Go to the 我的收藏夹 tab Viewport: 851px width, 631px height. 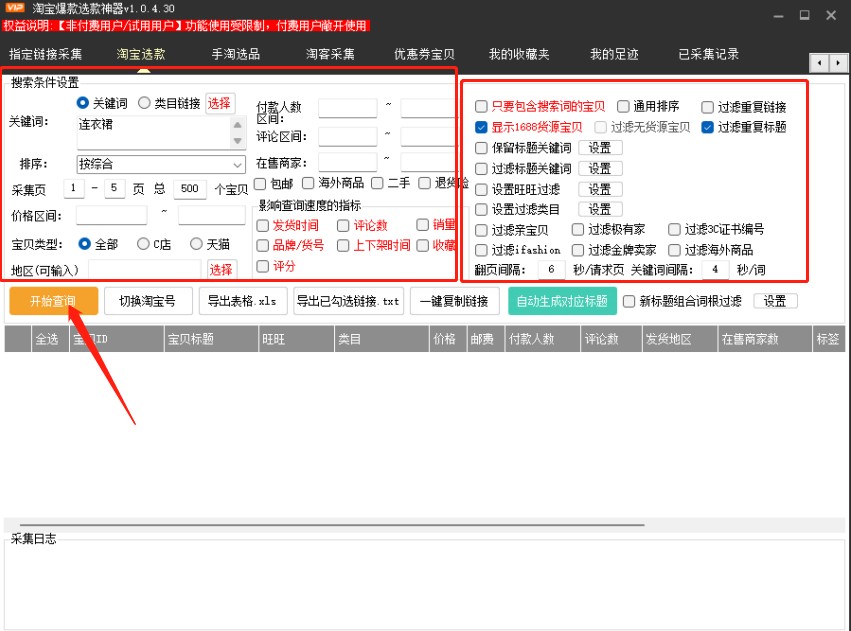(x=519, y=54)
